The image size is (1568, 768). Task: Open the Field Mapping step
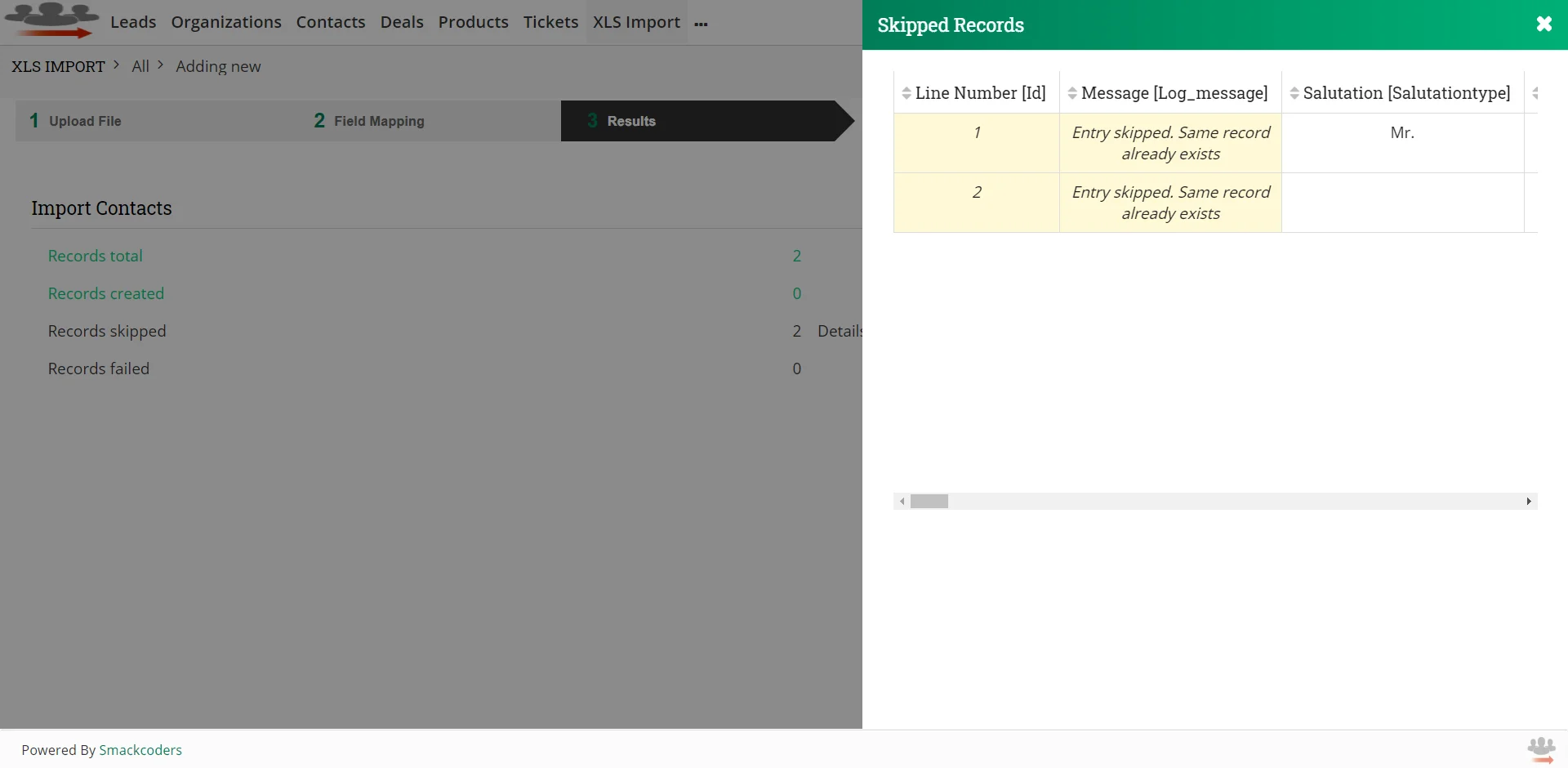[x=380, y=120]
